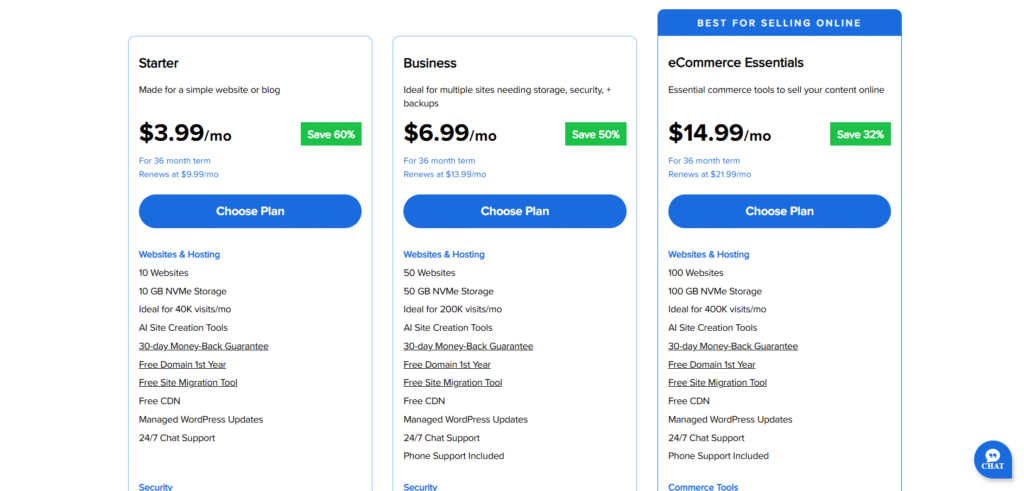Open eCommerce plan's 30-day Money-Back Guarantee link
This screenshot has width=1024, height=491.
(733, 346)
